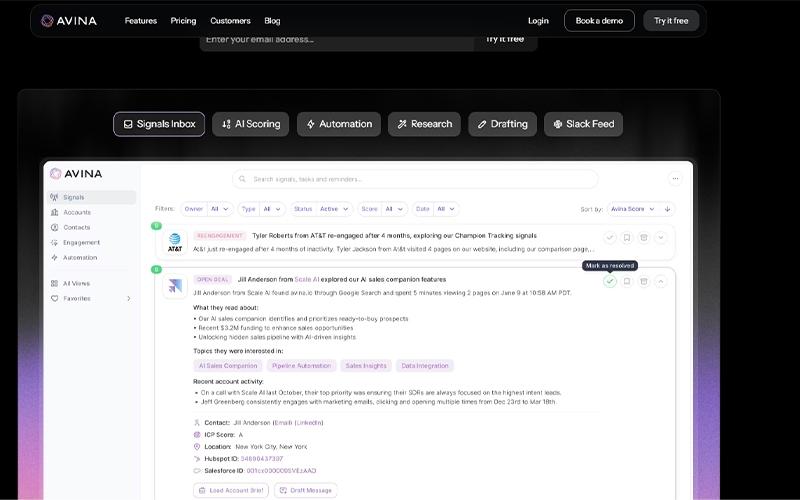Click the search magnifier icon
Viewport: 800px width, 500px height.
click(x=242, y=179)
